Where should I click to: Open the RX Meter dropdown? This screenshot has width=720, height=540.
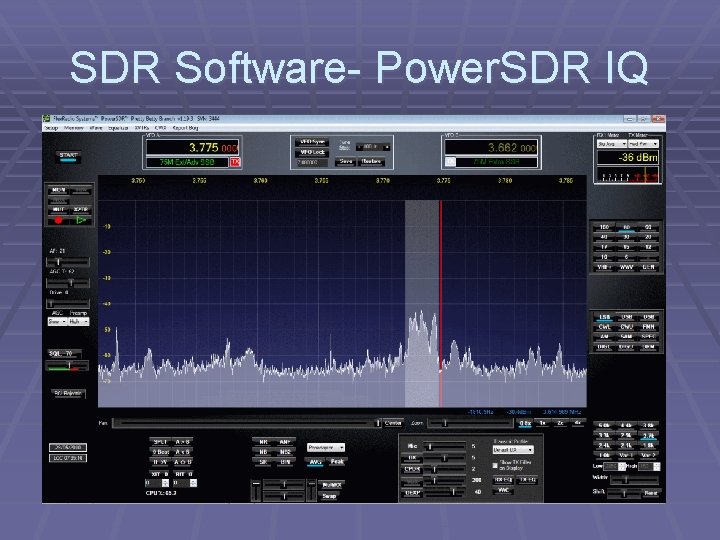coord(612,144)
